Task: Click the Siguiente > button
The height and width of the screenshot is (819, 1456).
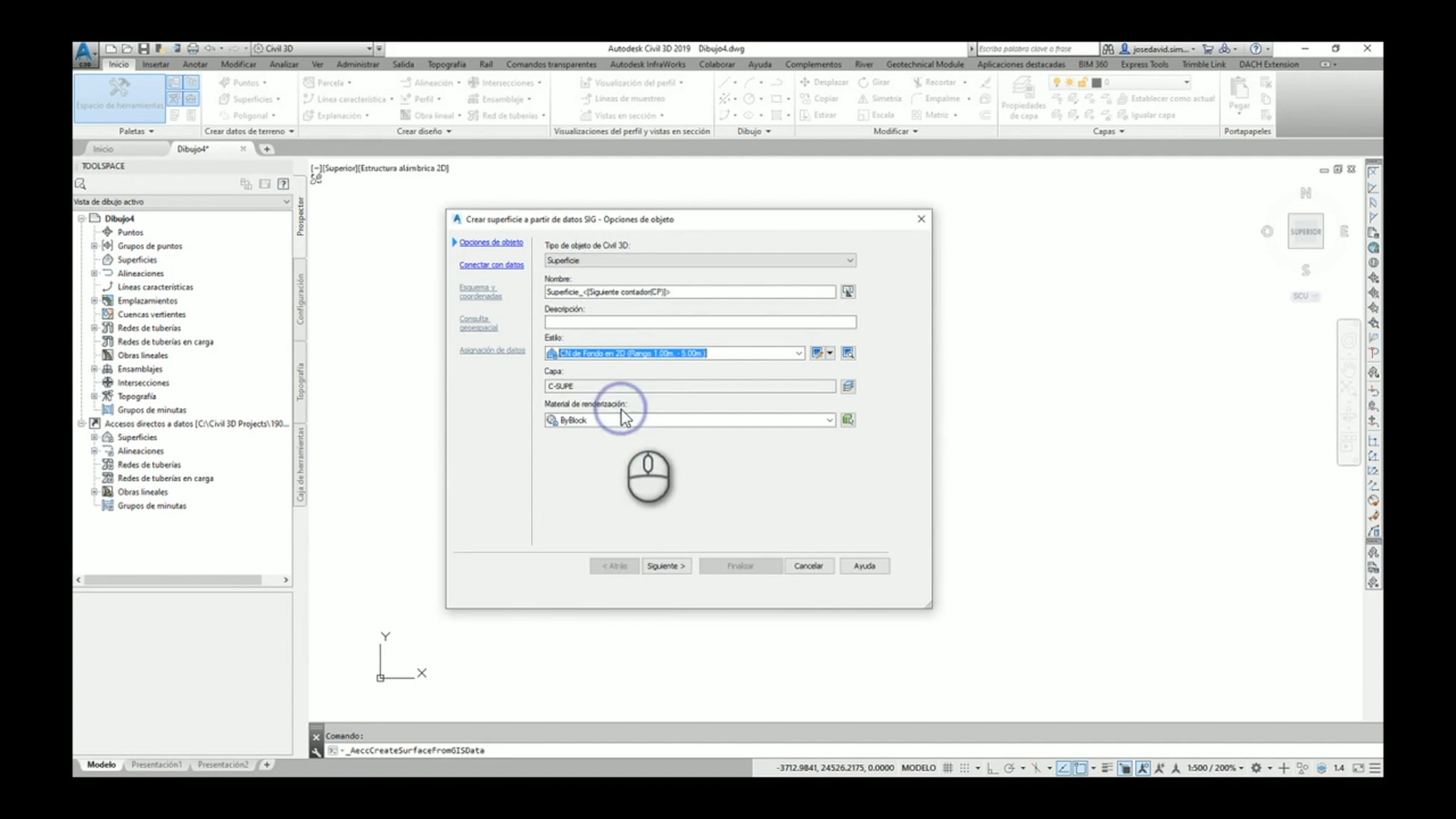Action: [x=666, y=566]
